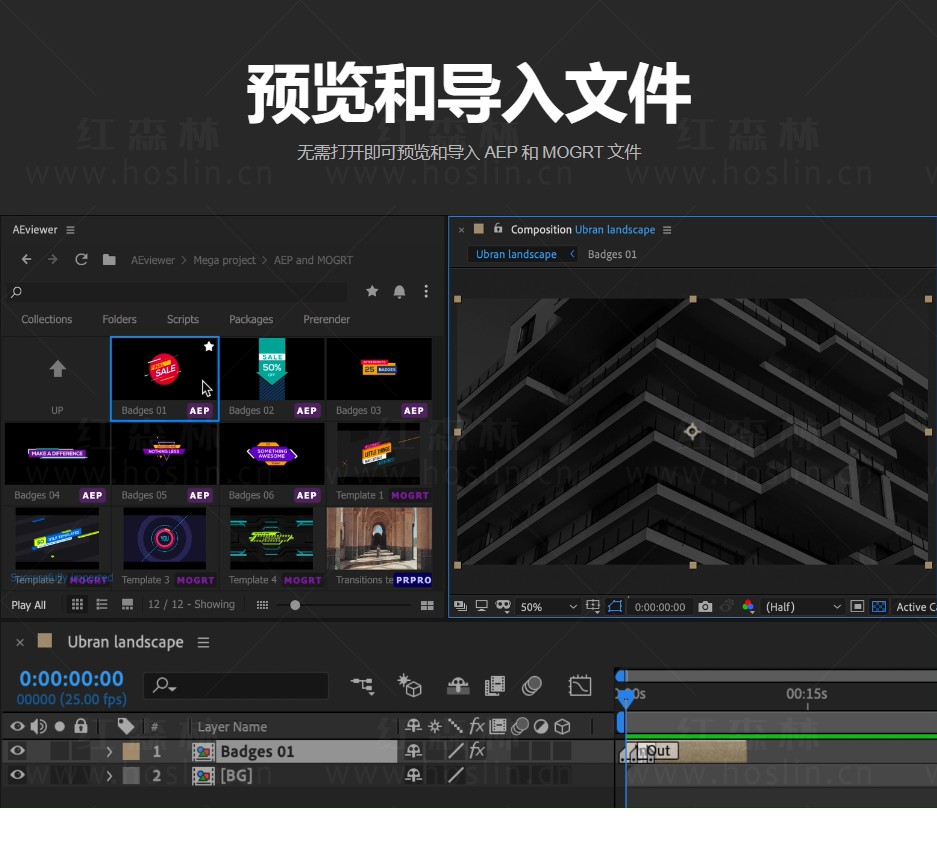Click the composition timecode 0:00:00:00
The image size is (937, 863).
(660, 607)
